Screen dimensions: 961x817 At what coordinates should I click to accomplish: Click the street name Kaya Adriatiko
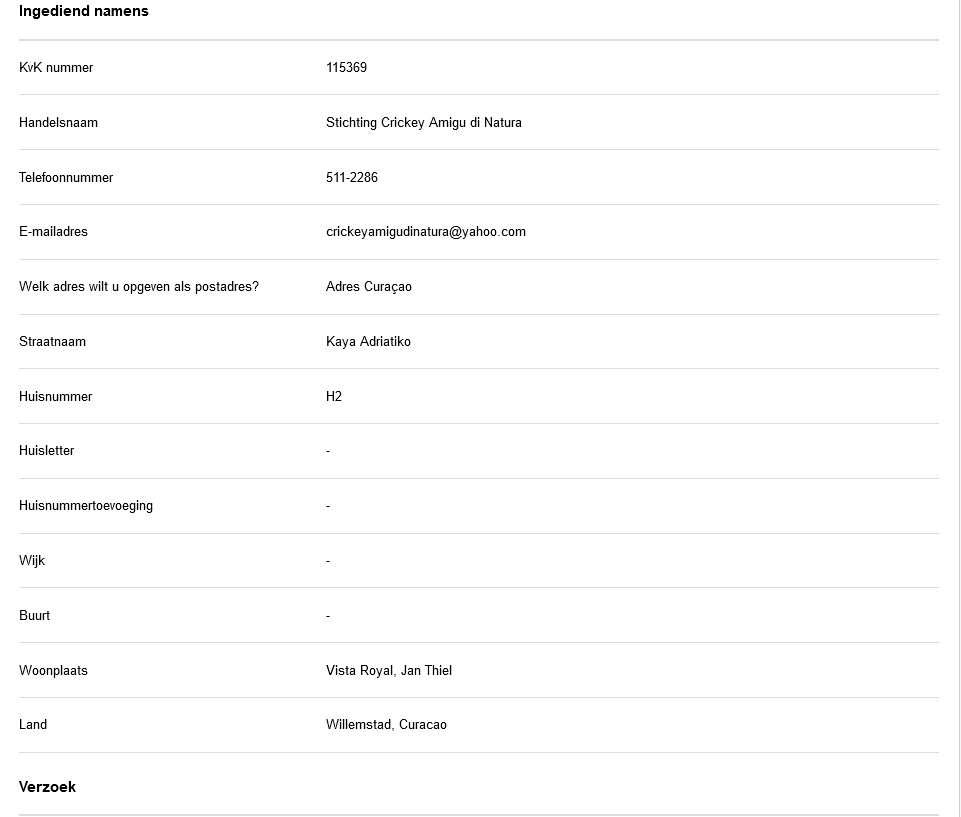pos(368,342)
